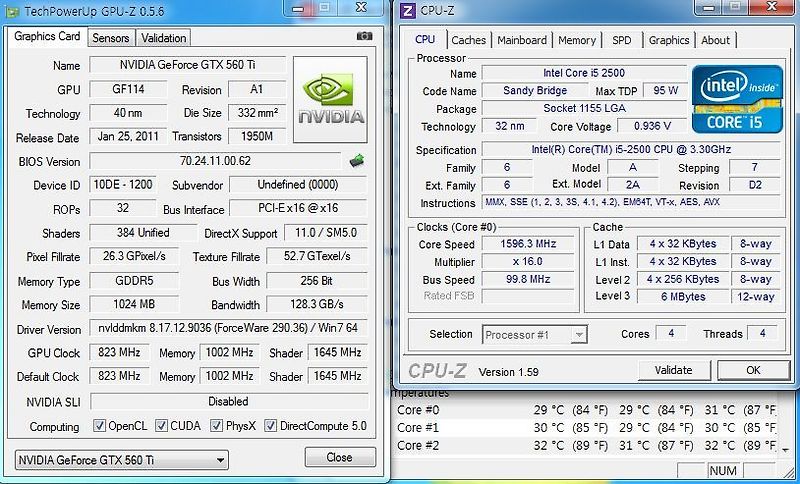800x484 pixels.
Task: Click the Device ID 10DE - 1200 value
Action: [x=123, y=184]
